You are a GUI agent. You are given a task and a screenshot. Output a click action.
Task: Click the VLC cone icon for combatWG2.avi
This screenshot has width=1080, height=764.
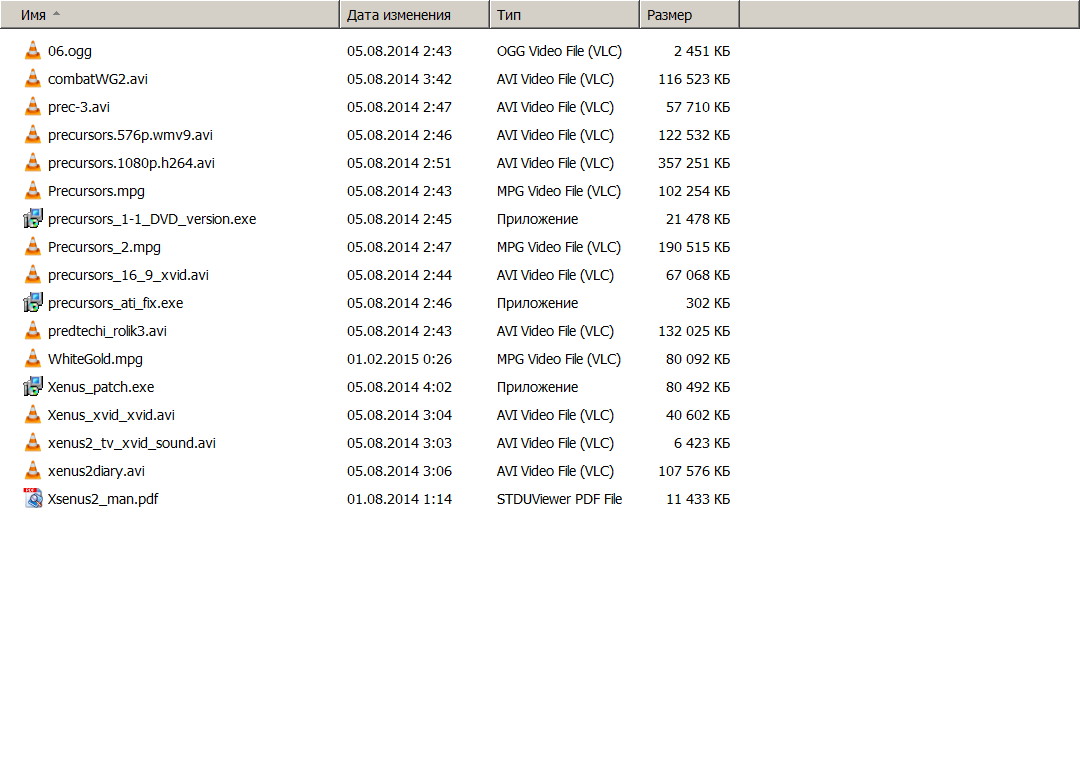[x=32, y=79]
